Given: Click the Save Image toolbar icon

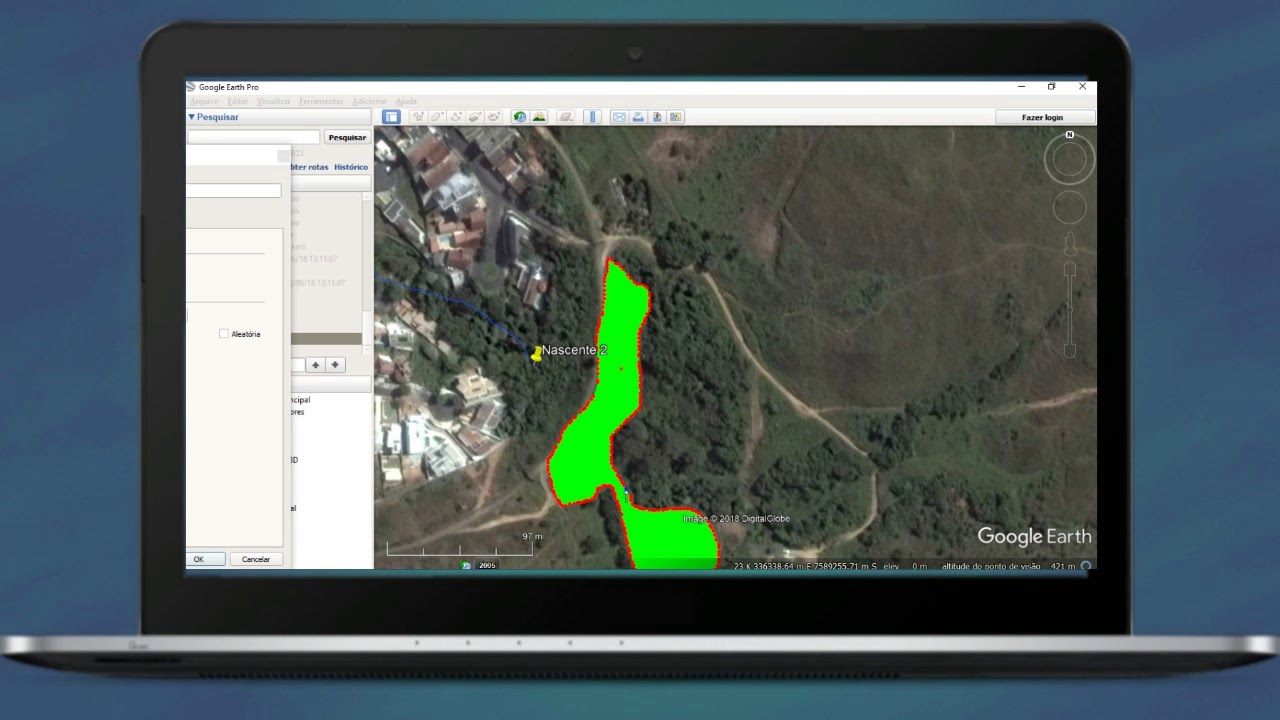Looking at the screenshot, I should point(657,117).
